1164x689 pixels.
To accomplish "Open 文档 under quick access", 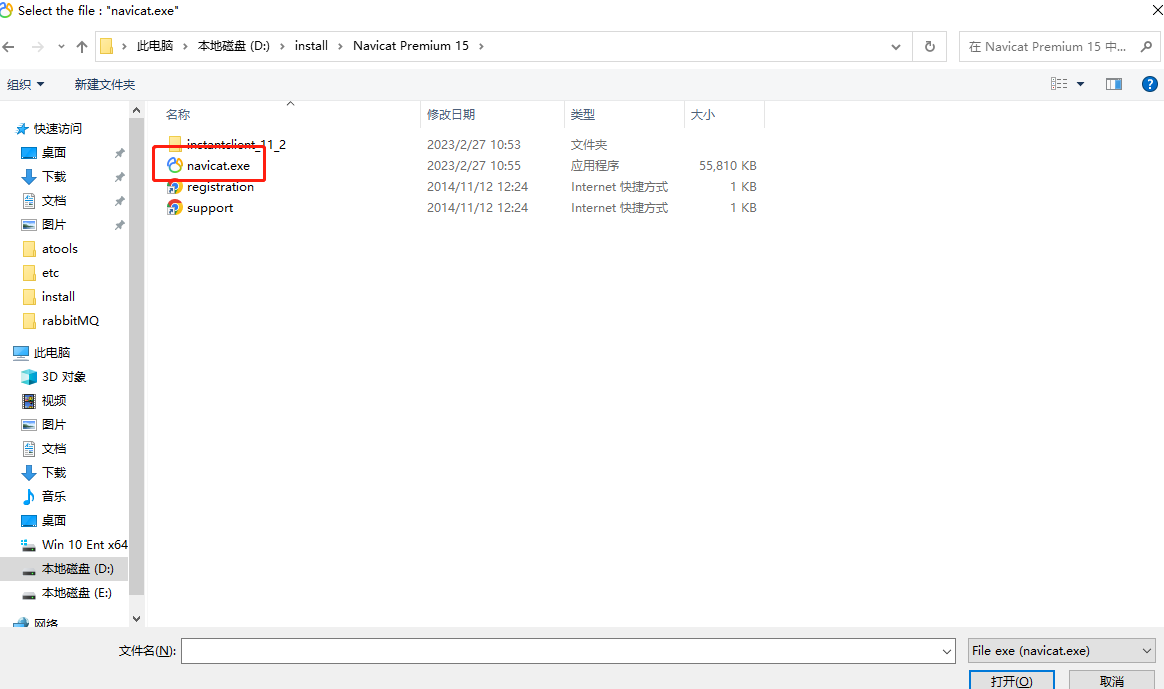I will point(53,200).
